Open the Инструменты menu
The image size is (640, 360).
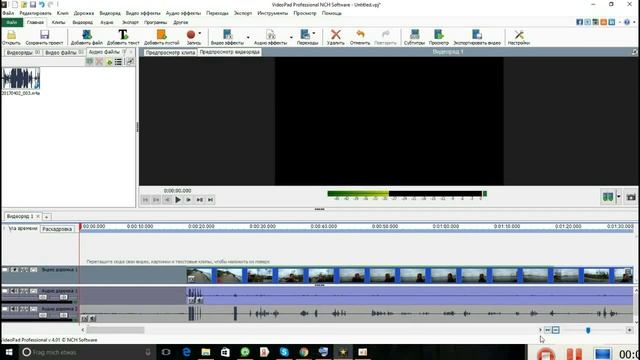[272, 13]
